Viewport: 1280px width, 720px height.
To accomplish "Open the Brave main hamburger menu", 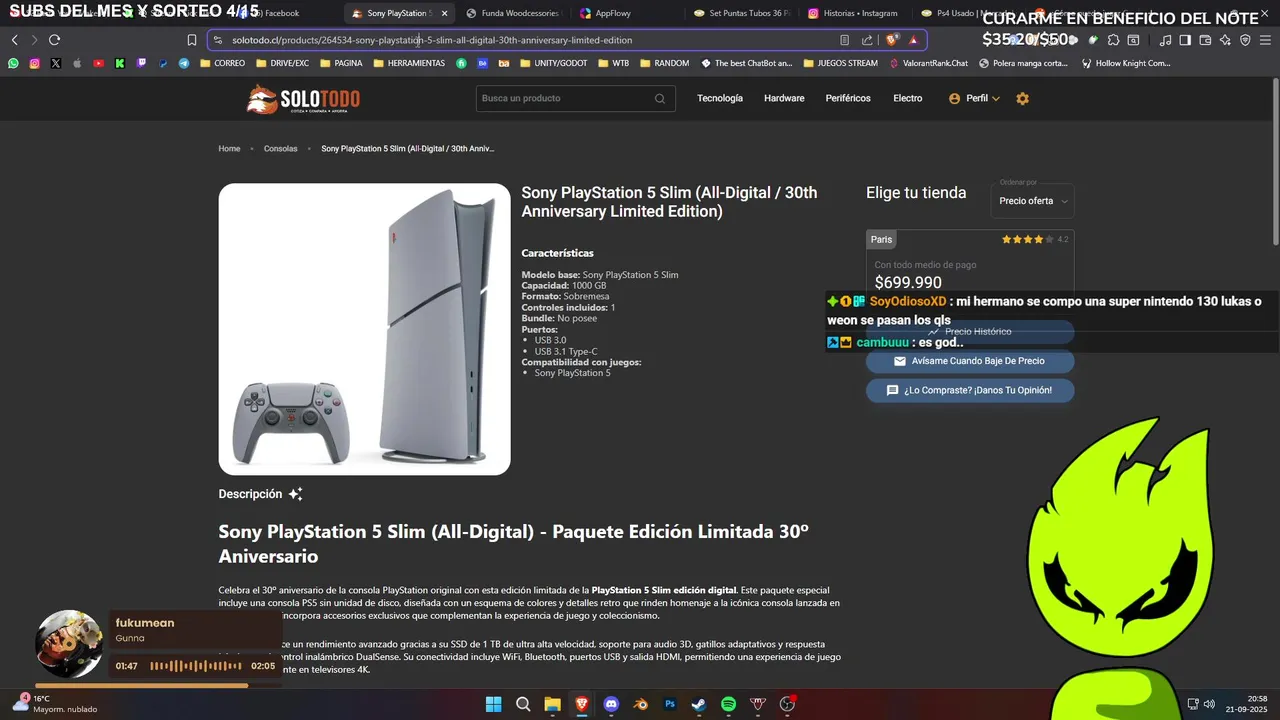I will pyautogui.click(x=1265, y=40).
